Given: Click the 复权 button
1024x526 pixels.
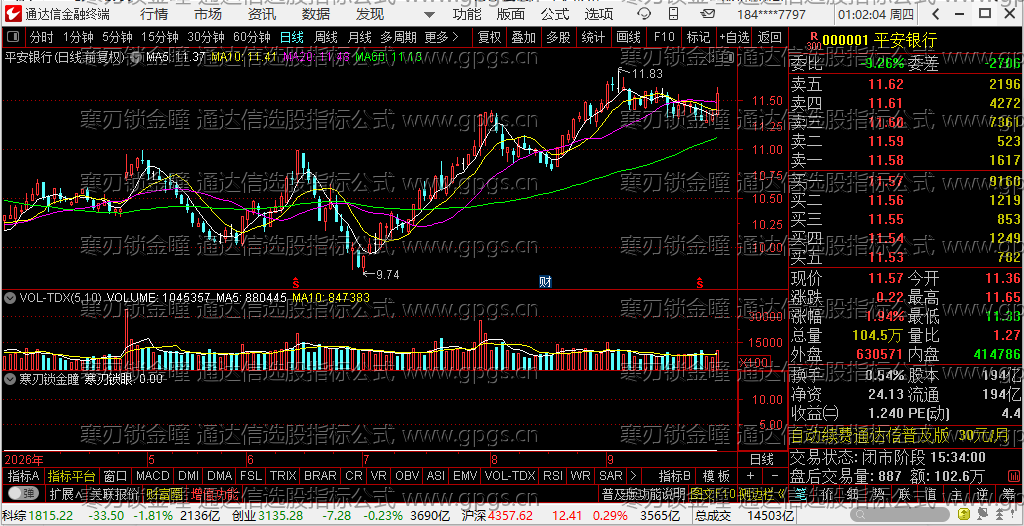Looking at the screenshot, I should (489, 37).
